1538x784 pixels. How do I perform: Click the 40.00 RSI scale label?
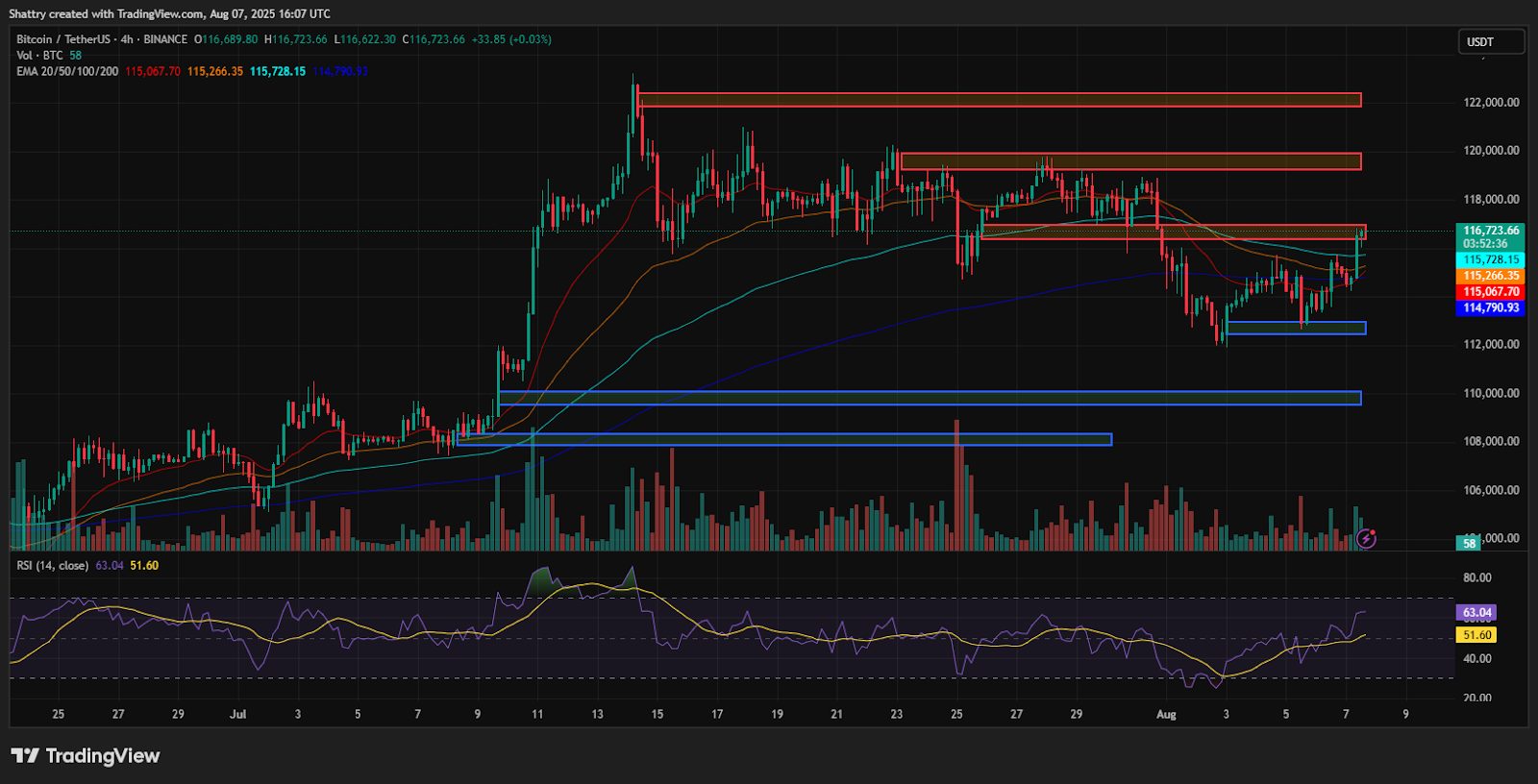pos(1477,658)
